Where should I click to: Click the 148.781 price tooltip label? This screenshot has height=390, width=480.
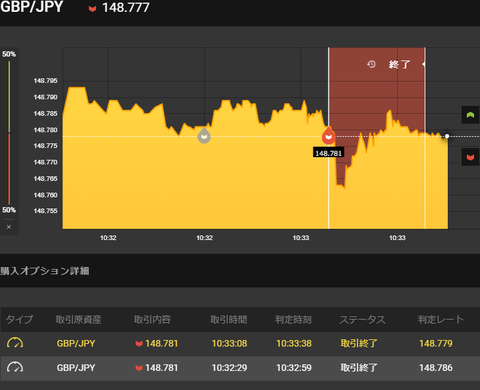(329, 153)
